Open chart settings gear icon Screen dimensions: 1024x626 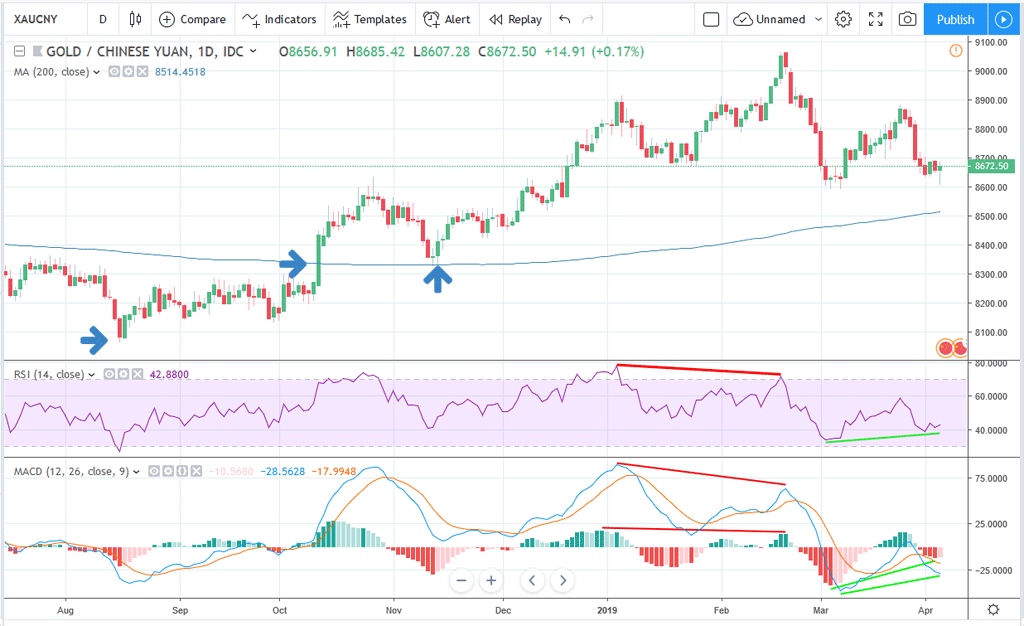843,19
